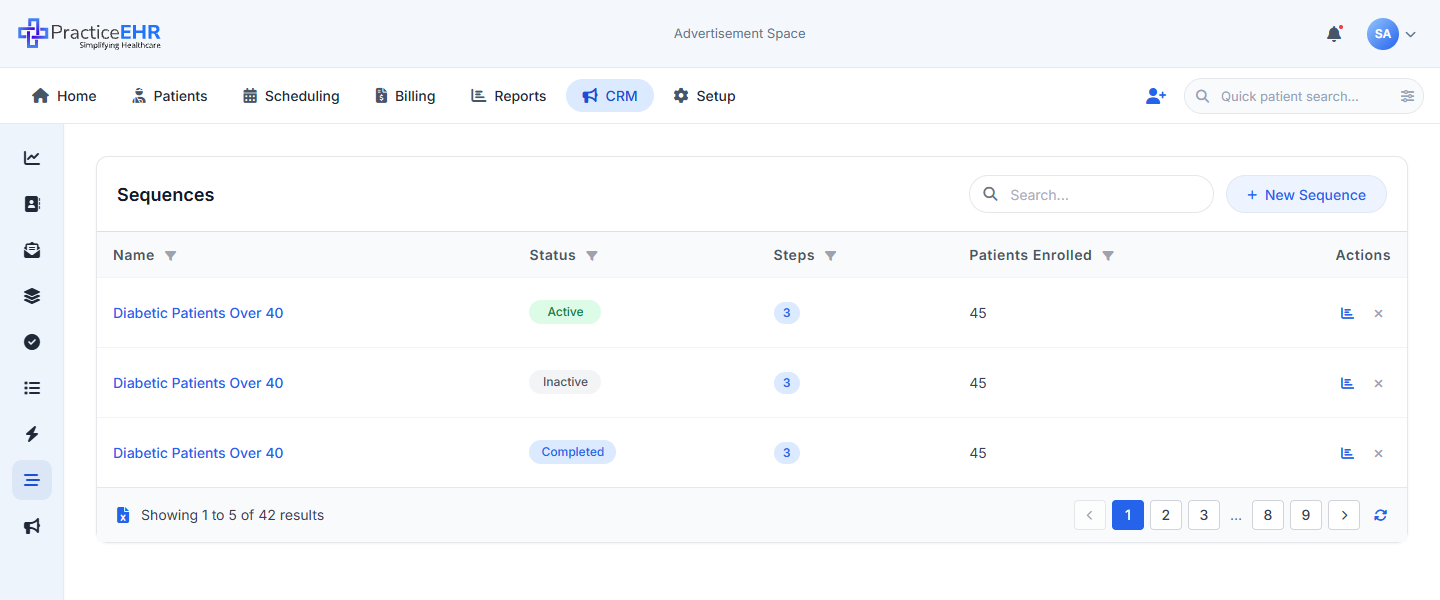Go to page 8
Image resolution: width=1440 pixels, height=600 pixels.
tap(1268, 515)
